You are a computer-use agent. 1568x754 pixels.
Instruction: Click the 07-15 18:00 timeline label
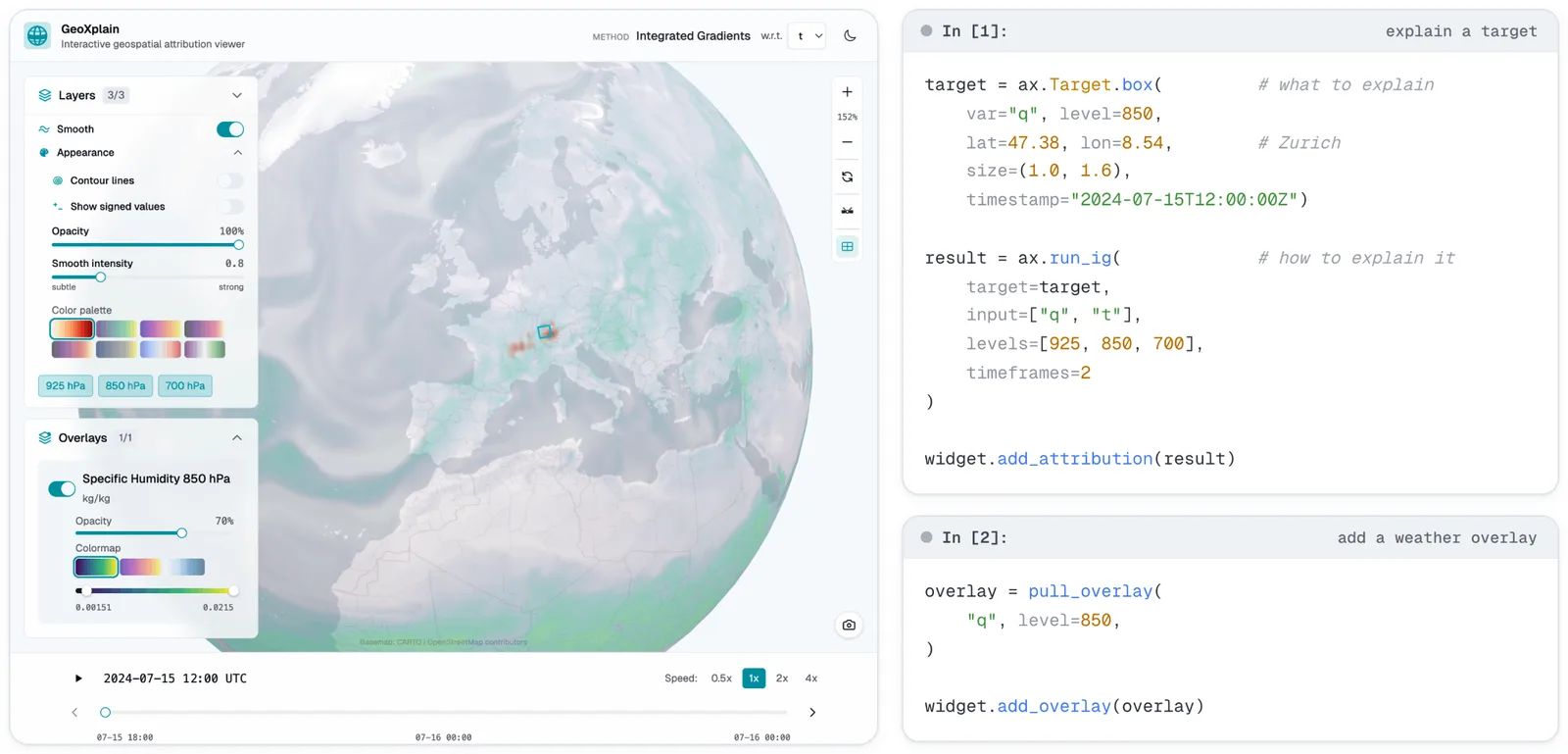(124, 737)
